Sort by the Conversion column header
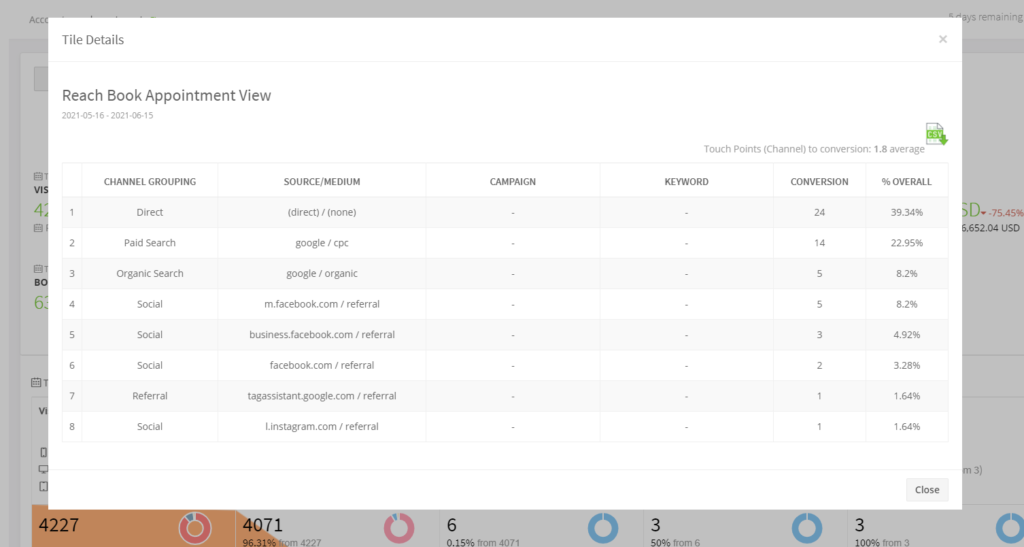The width and height of the screenshot is (1024, 547). pyautogui.click(x=819, y=182)
